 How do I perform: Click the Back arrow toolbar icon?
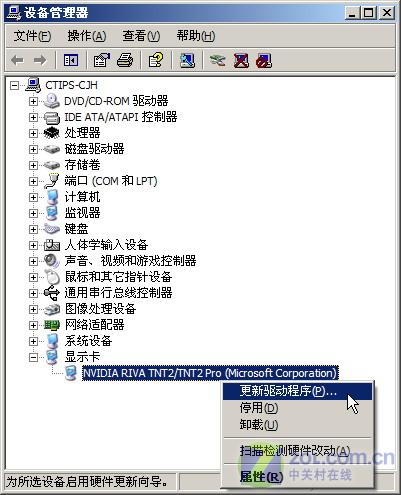[x=17, y=60]
